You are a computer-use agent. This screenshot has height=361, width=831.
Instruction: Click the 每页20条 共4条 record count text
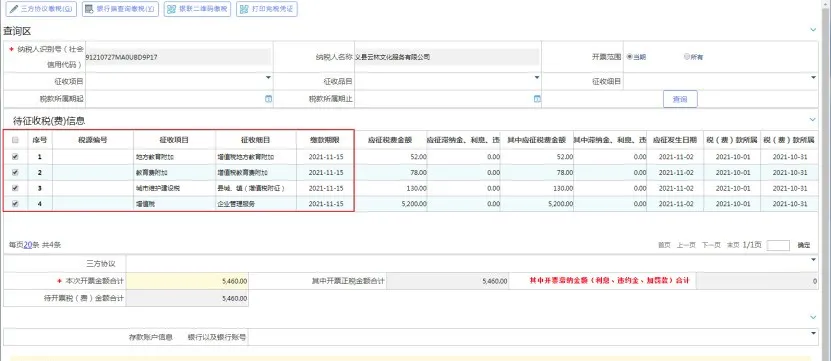(35, 245)
